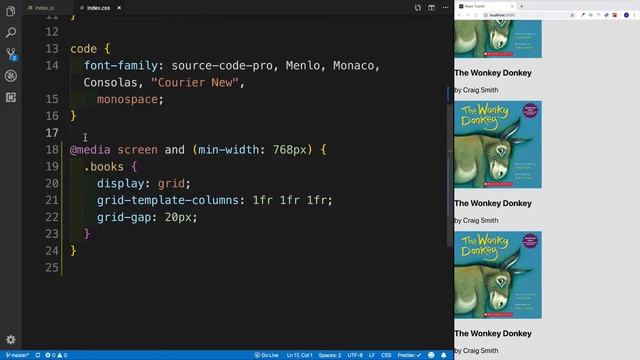Click the code selector on line 13
640x360 pixels.
pos(83,49)
